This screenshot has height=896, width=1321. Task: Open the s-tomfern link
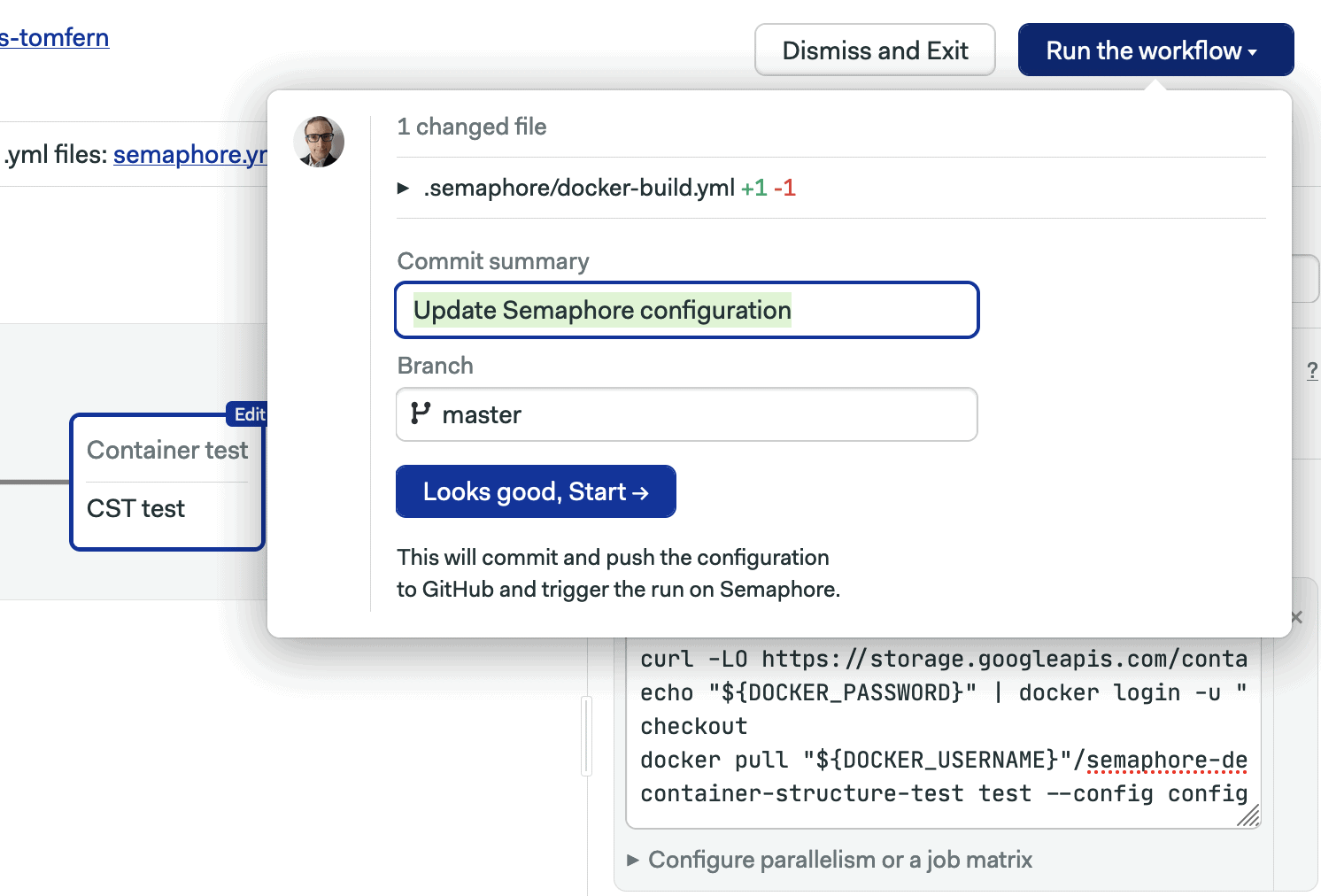coord(55,37)
